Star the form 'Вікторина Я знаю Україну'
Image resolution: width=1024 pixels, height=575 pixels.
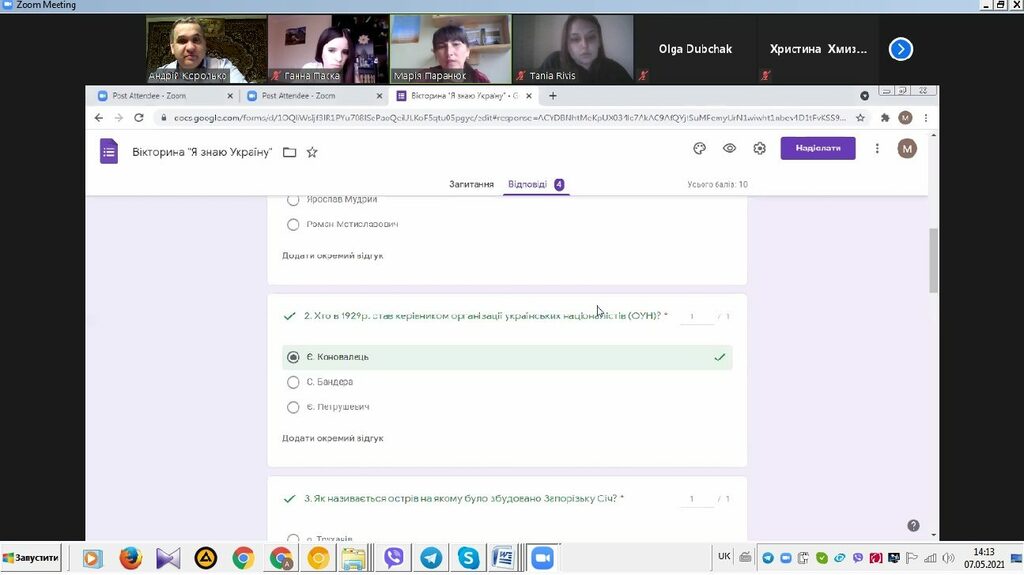point(312,152)
